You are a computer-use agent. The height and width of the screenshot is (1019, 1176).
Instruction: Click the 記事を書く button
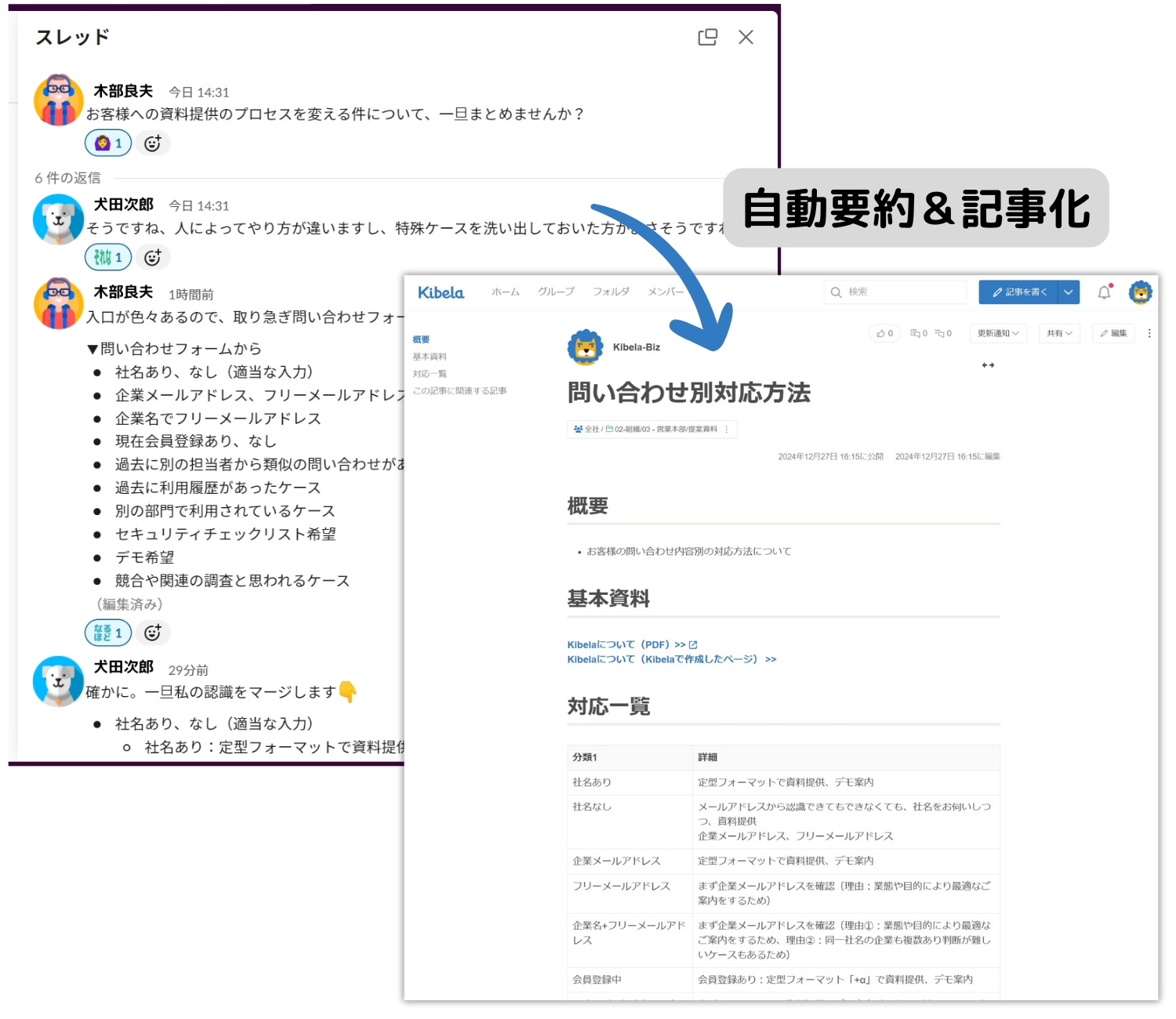pos(1018,292)
